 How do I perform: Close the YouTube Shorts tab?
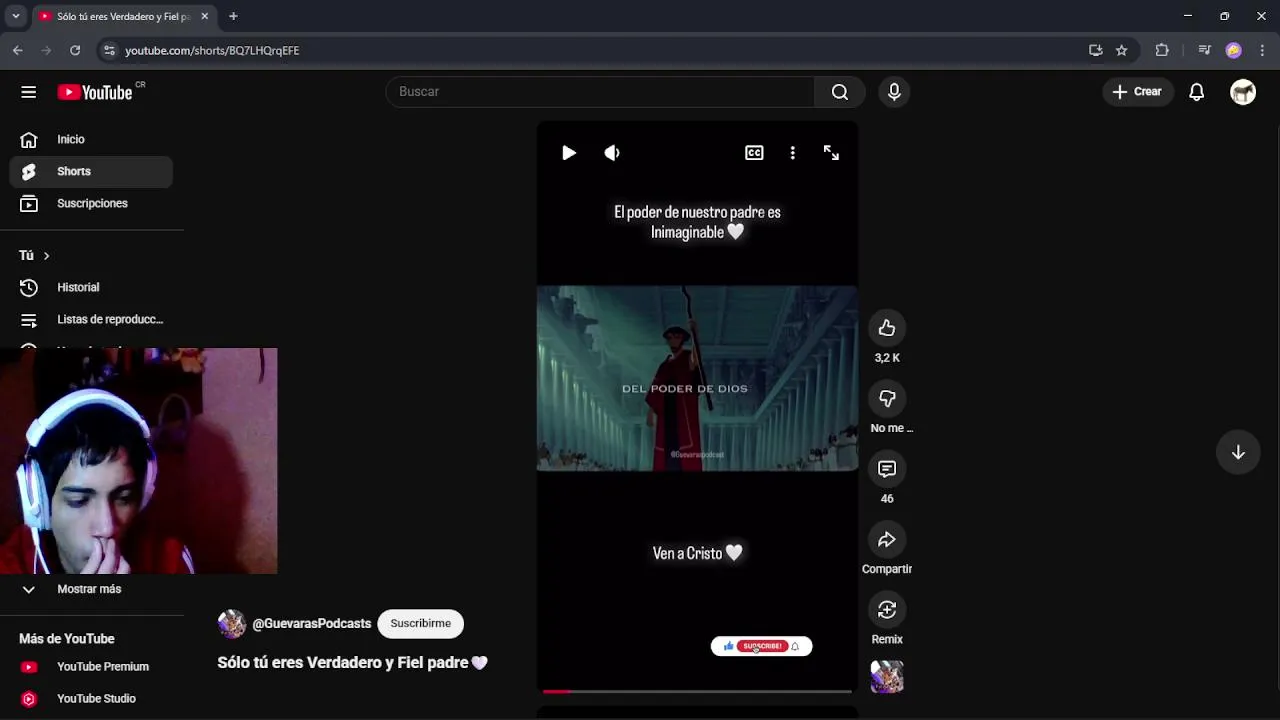[x=205, y=16]
